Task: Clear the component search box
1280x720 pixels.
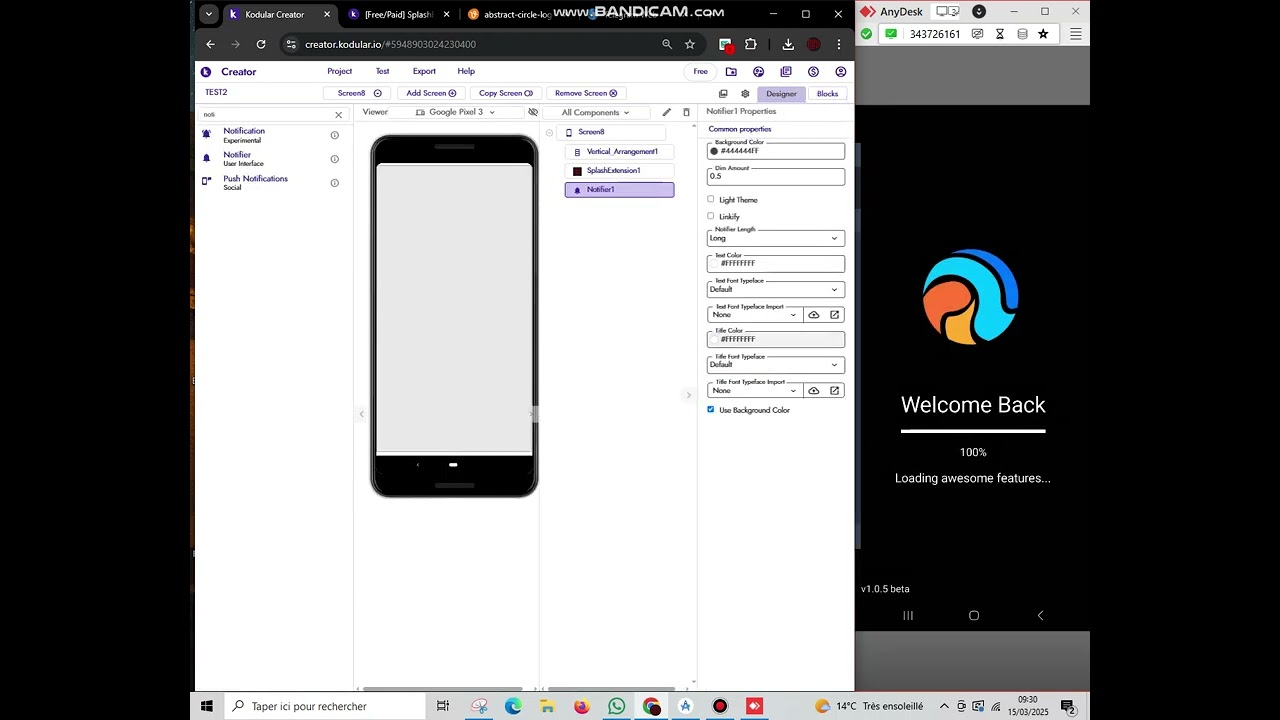Action: coord(338,115)
